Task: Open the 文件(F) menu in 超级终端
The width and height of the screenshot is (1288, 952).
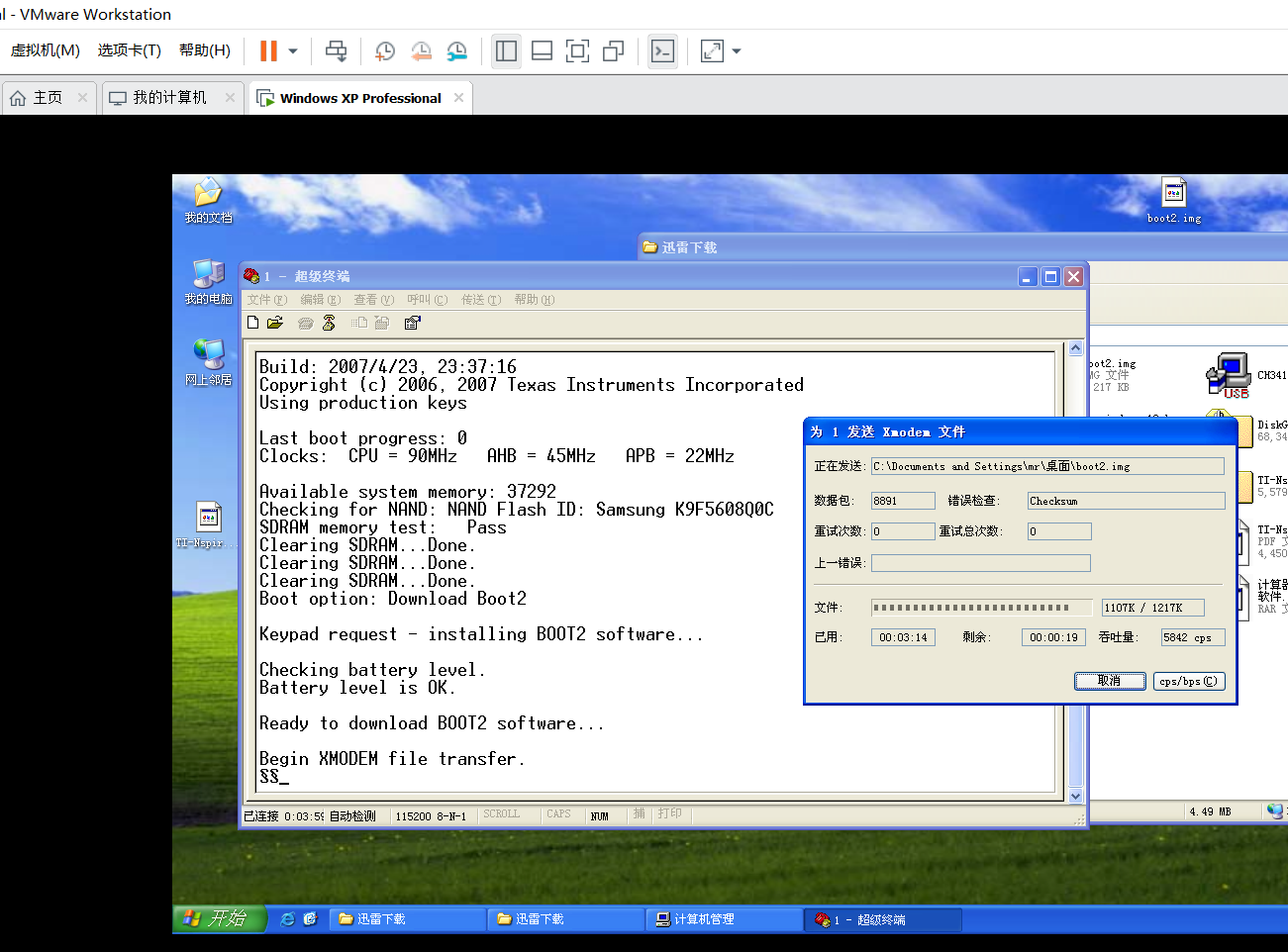Action: tap(266, 300)
